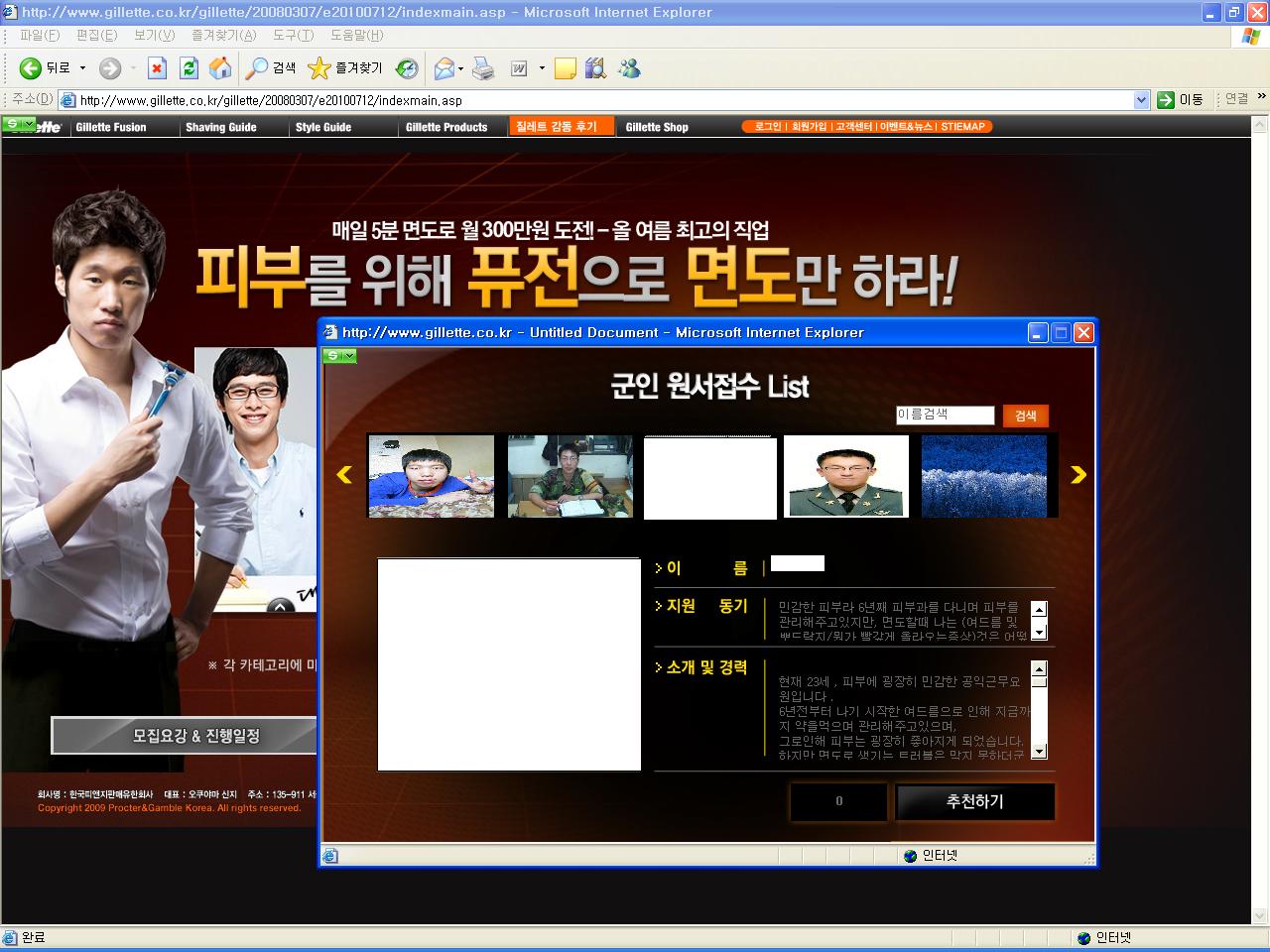The image size is (1270, 952).
Task: Click the 회원가입 sign-up link
Action: 809,127
